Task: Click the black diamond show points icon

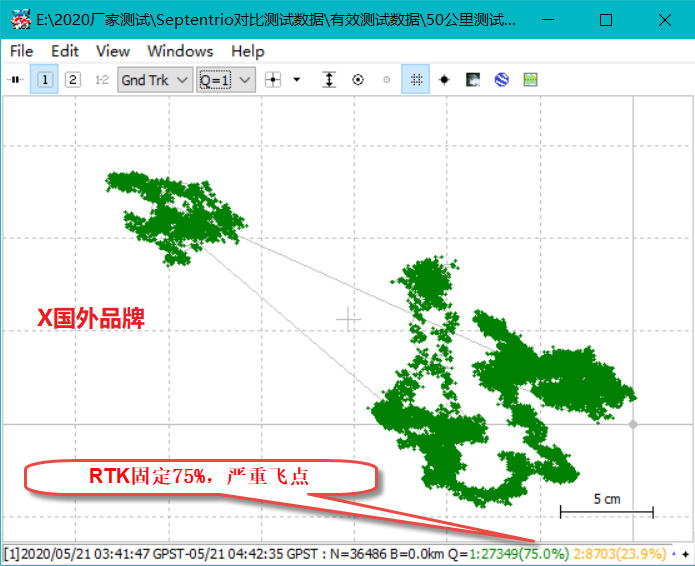Action: click(444, 80)
